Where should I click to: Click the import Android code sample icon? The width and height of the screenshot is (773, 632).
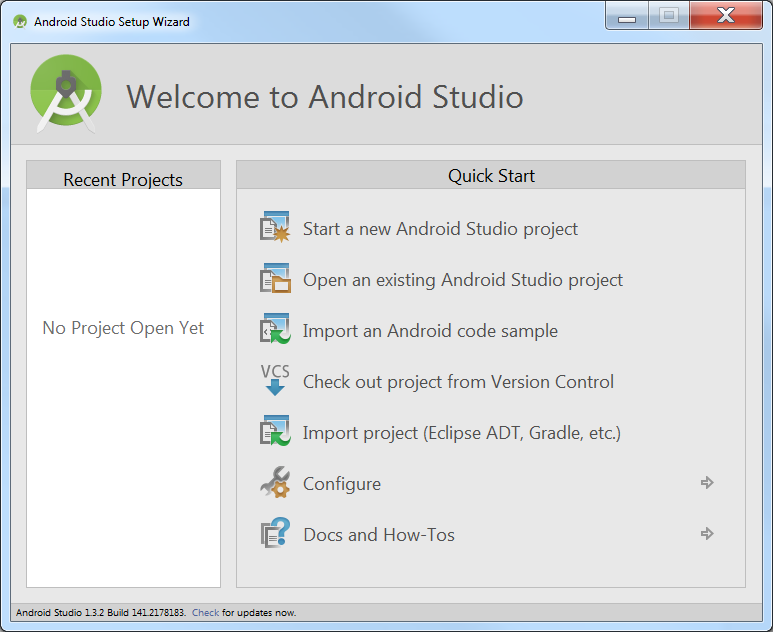[275, 329]
